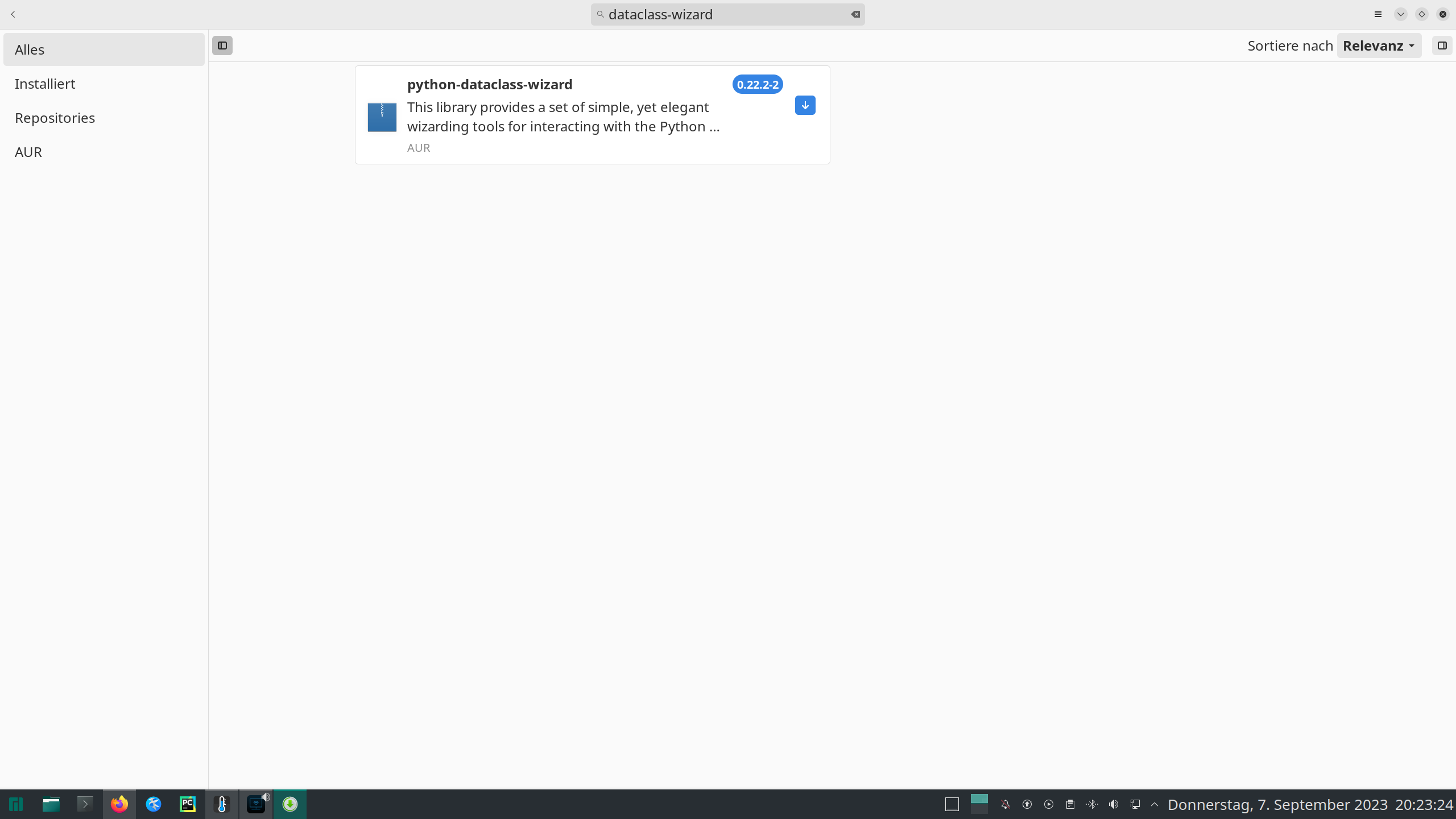Open the thermometer app in taskbar
Screen dimensions: 1456x819
pos(222,804)
